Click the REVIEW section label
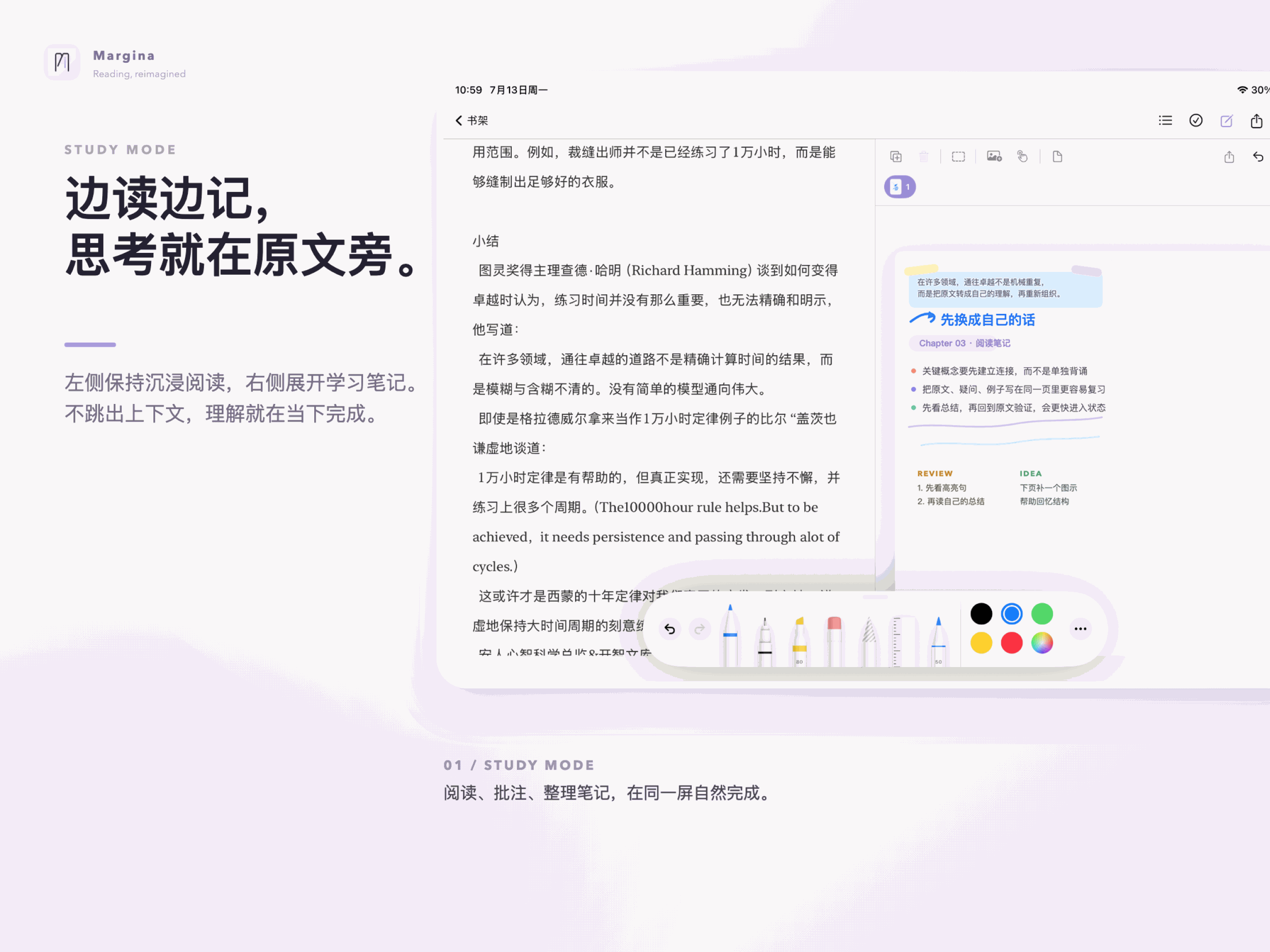 click(935, 474)
